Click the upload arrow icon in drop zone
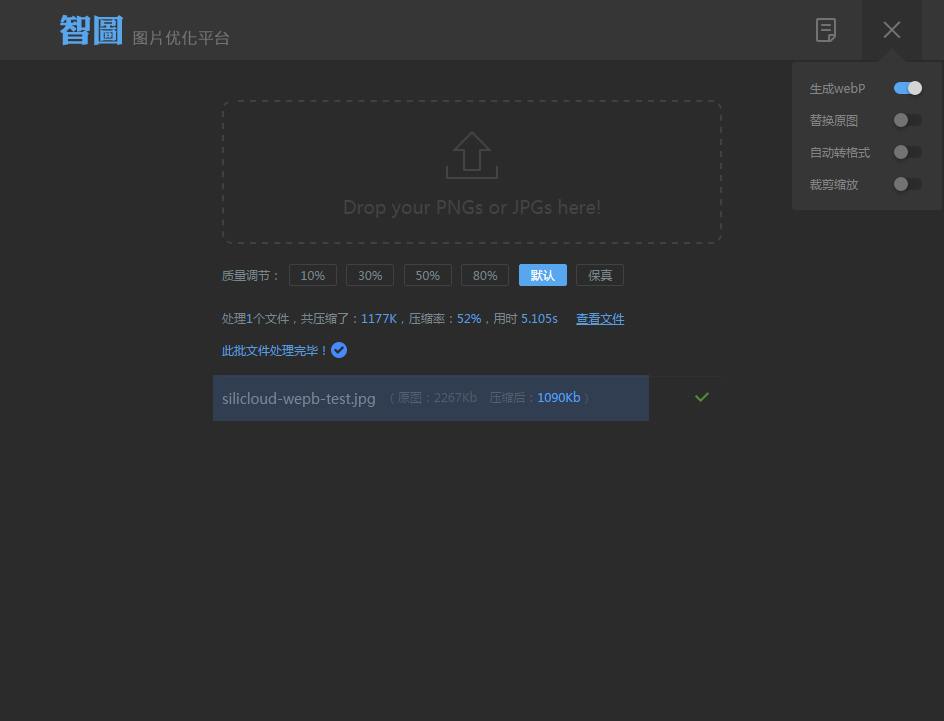The width and height of the screenshot is (944, 721). click(471, 155)
